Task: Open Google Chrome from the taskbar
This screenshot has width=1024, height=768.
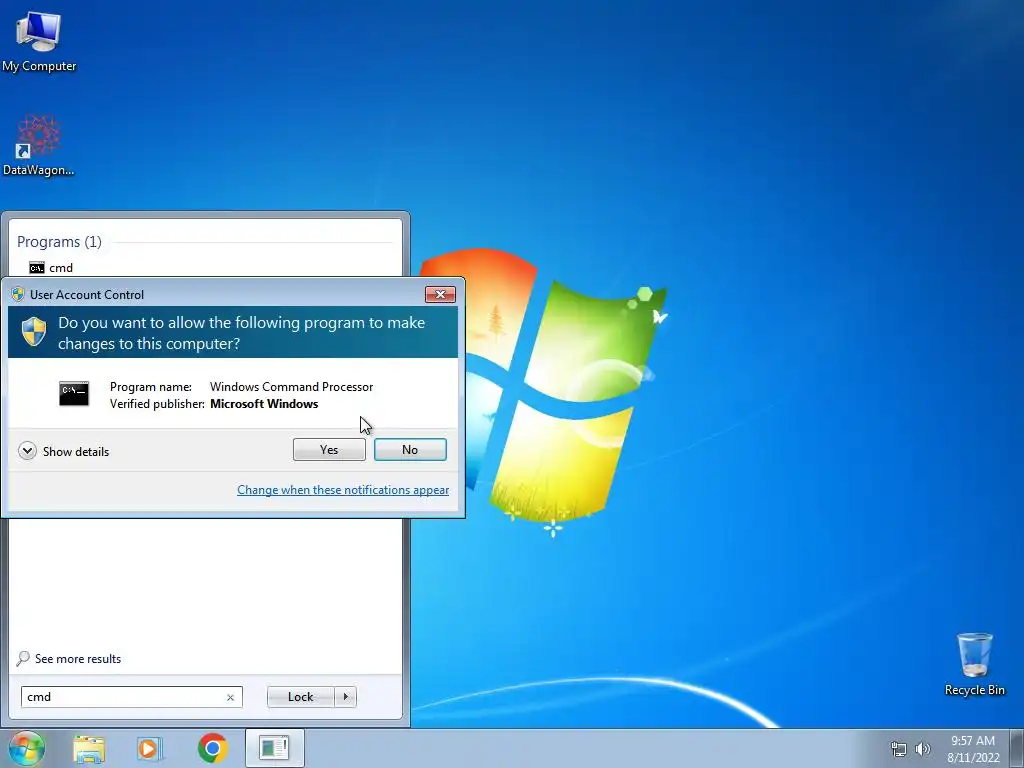Action: point(212,748)
